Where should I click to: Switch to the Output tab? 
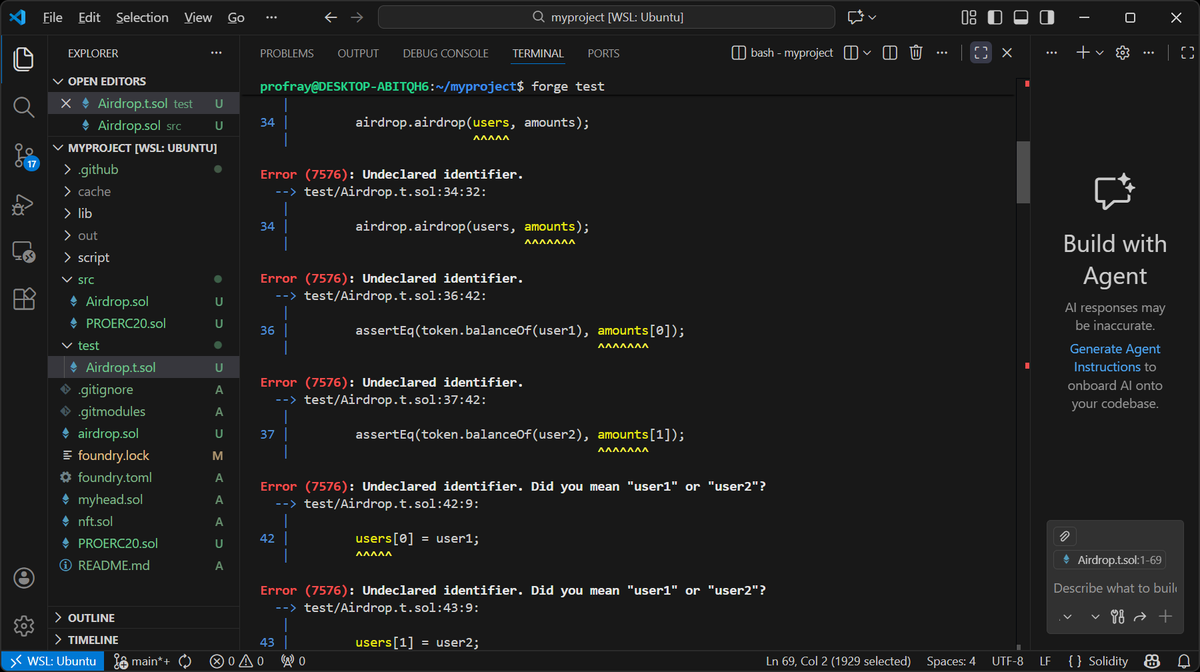(x=358, y=53)
